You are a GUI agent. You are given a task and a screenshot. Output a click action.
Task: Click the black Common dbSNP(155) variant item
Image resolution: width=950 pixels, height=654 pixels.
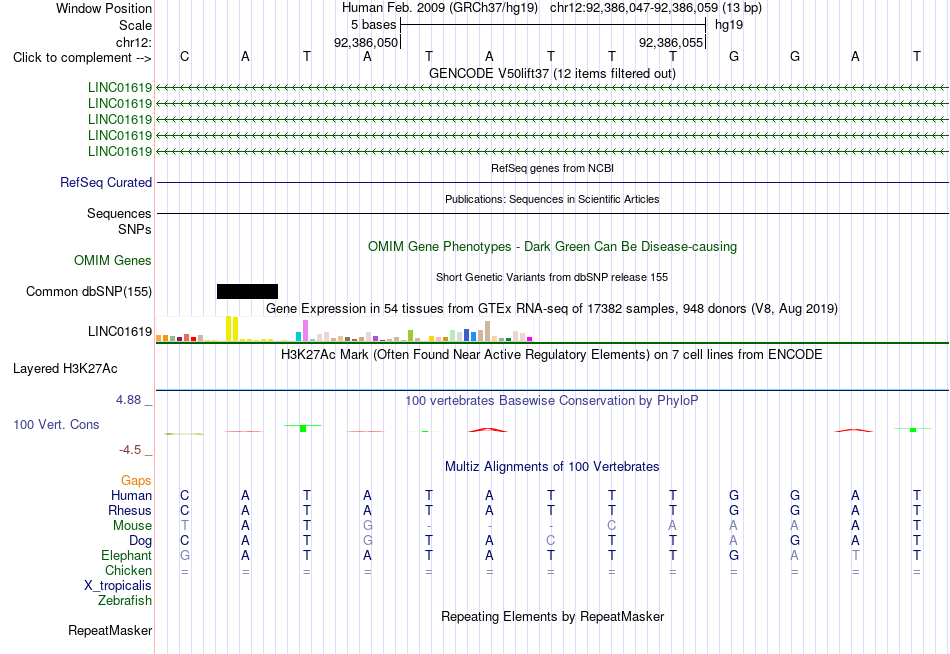(247, 292)
